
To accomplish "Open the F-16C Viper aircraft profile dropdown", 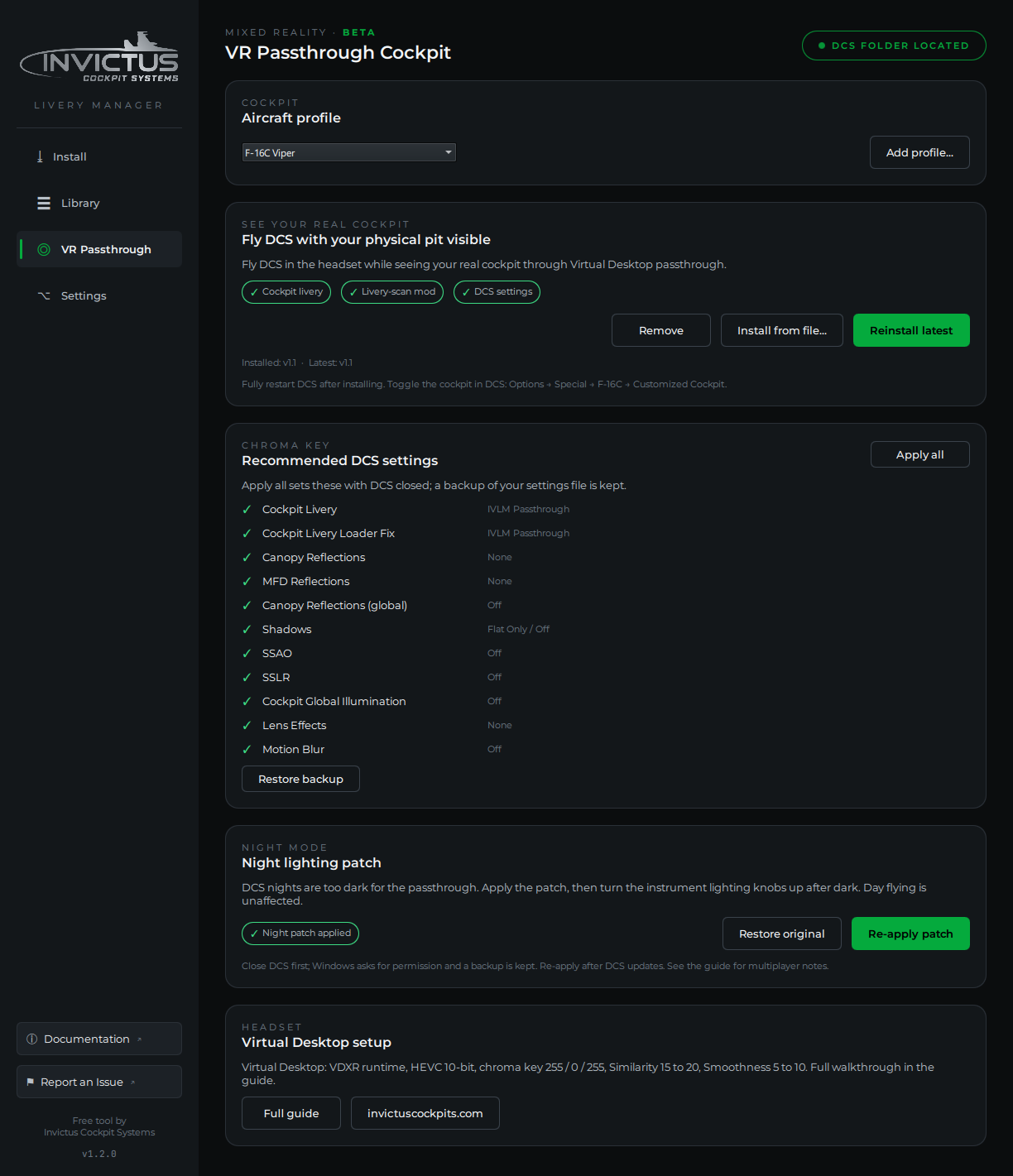I will [348, 152].
